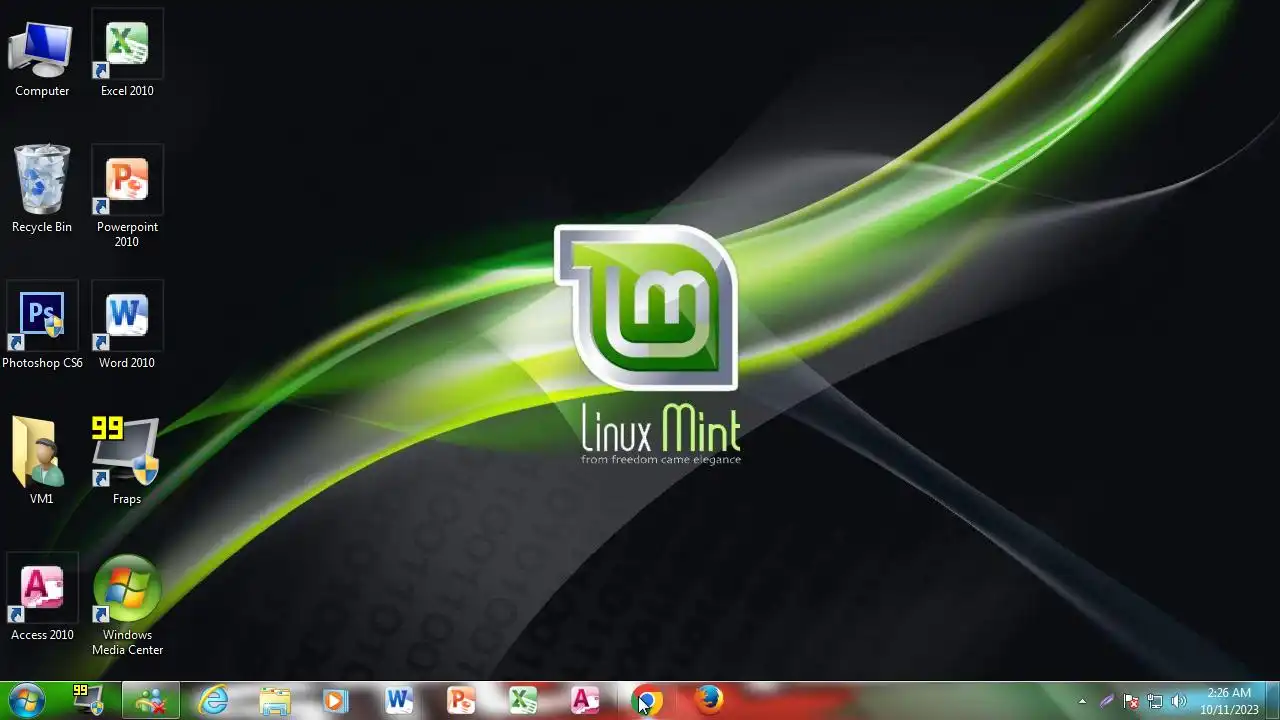The height and width of the screenshot is (720, 1280).
Task: Launch Excel from the taskbar
Action: [x=523, y=700]
